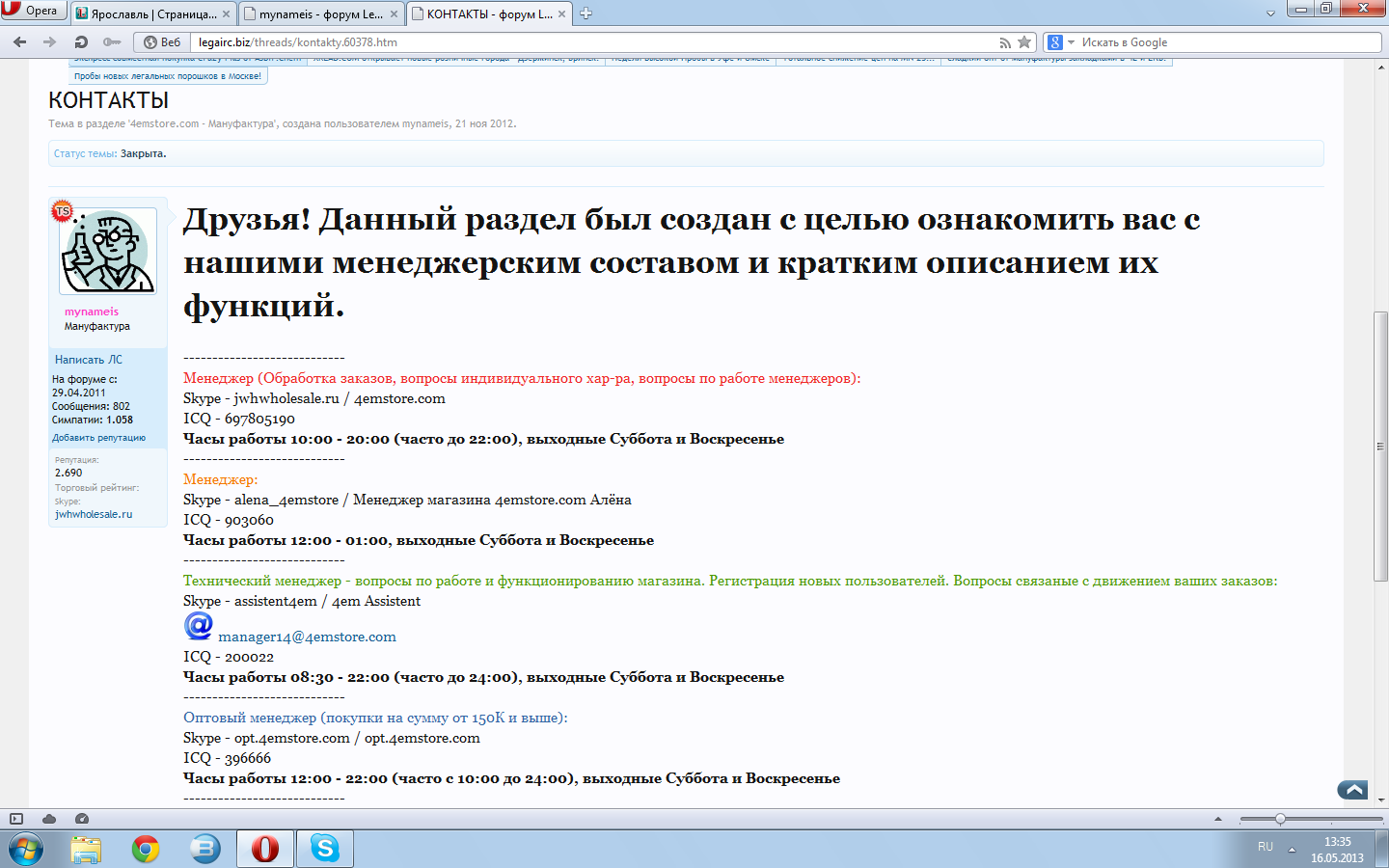Open Opera Link cloud icon
Viewport: 1389px width, 868px height.
49,819
